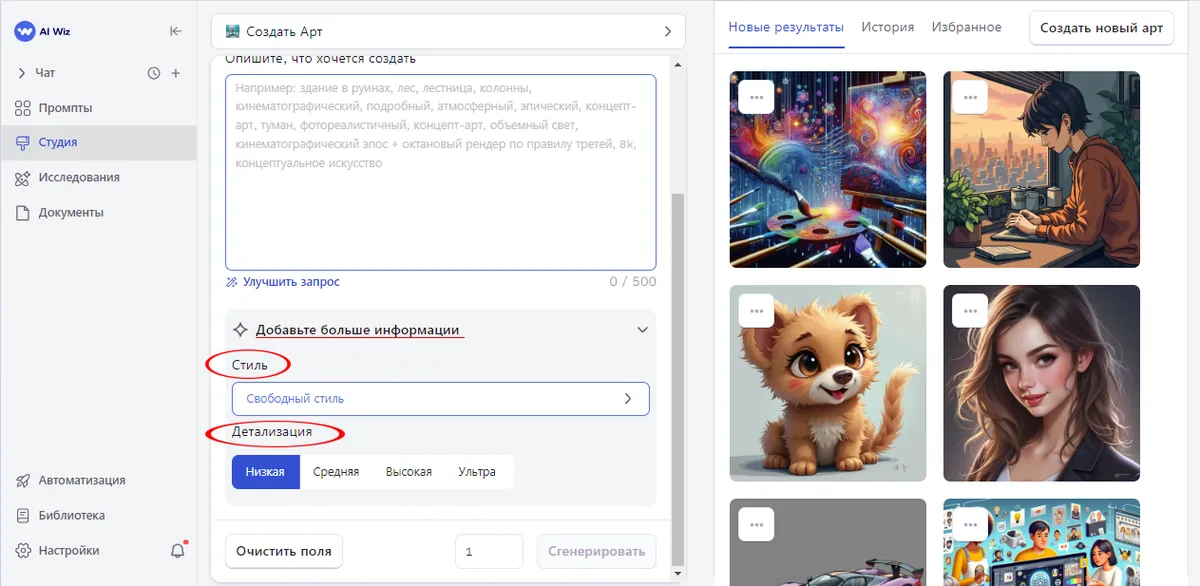Switch to the История tab
The image size is (1200, 586).
(x=887, y=27)
